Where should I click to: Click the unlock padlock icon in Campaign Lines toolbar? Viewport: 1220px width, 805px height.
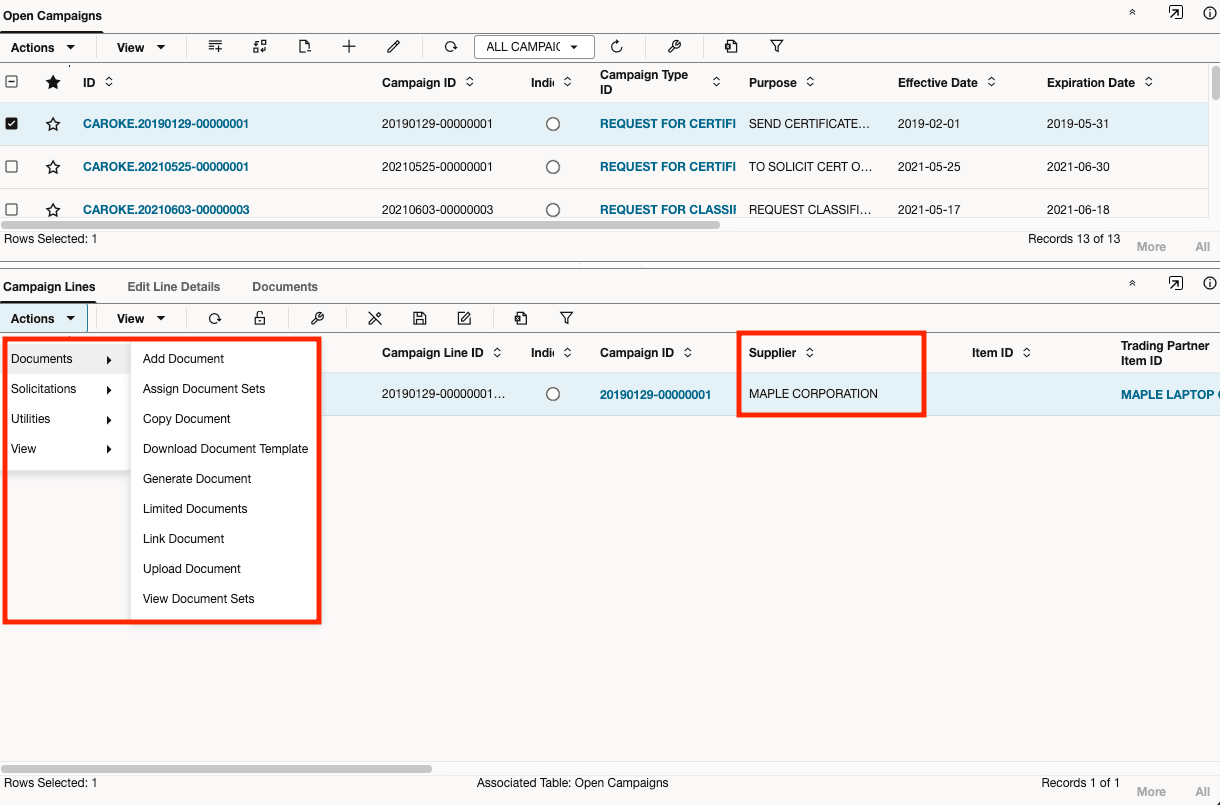tap(260, 319)
